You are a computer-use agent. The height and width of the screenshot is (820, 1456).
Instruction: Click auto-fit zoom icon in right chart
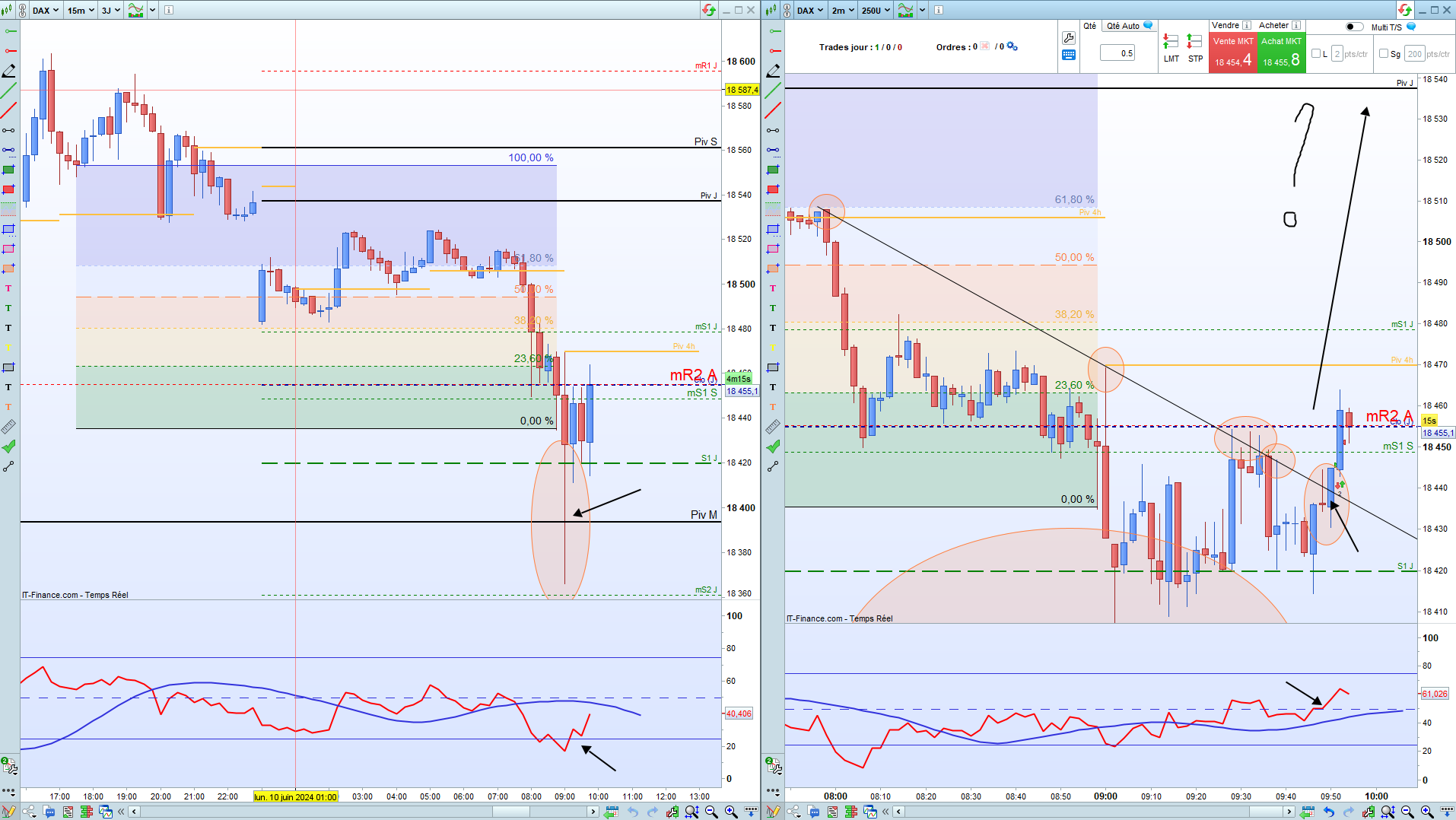click(x=1388, y=812)
